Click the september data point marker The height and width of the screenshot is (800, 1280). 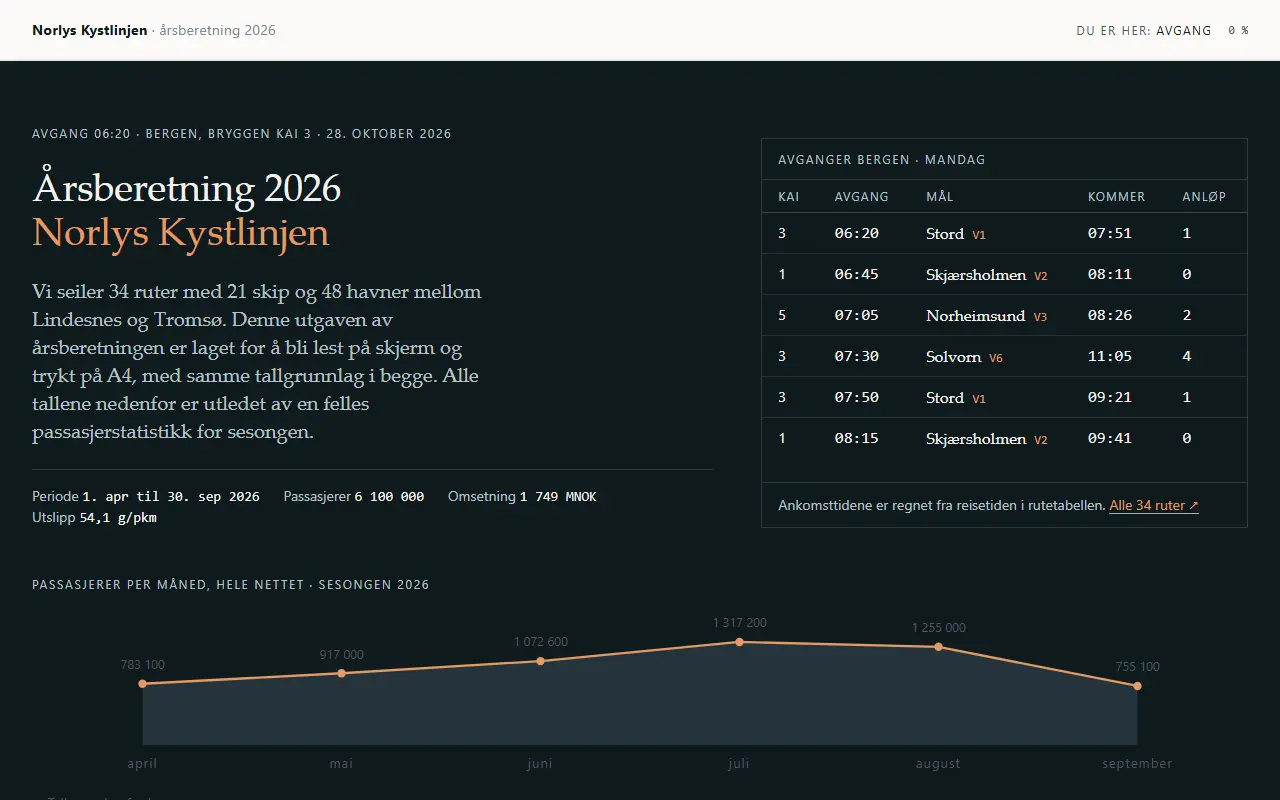pyautogui.click(x=1137, y=686)
